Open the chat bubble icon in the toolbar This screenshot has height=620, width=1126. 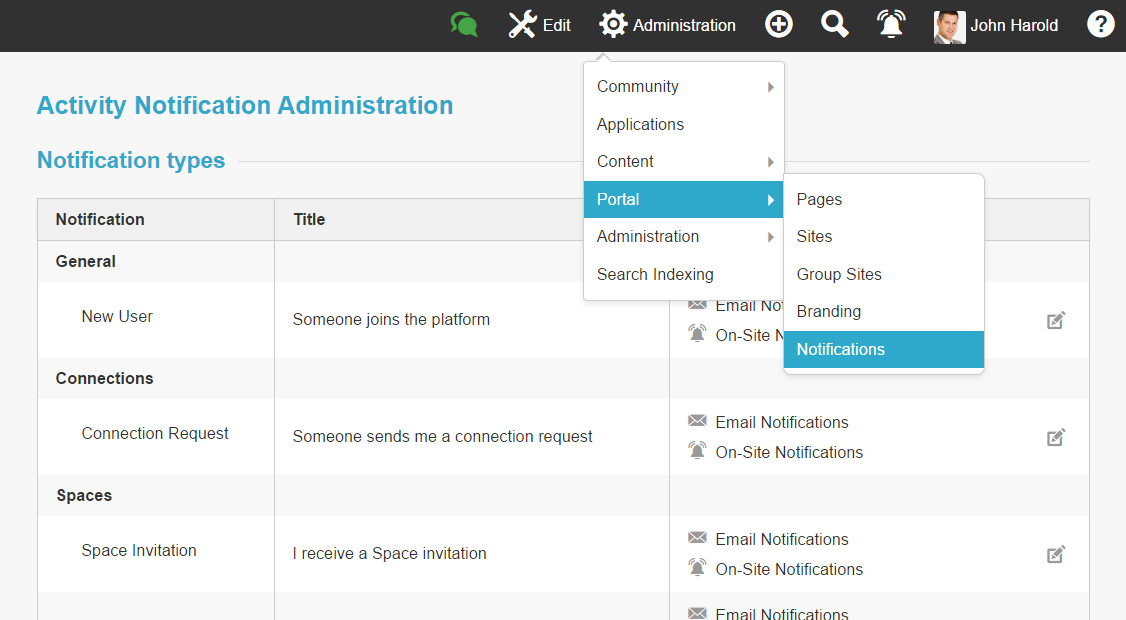click(462, 22)
